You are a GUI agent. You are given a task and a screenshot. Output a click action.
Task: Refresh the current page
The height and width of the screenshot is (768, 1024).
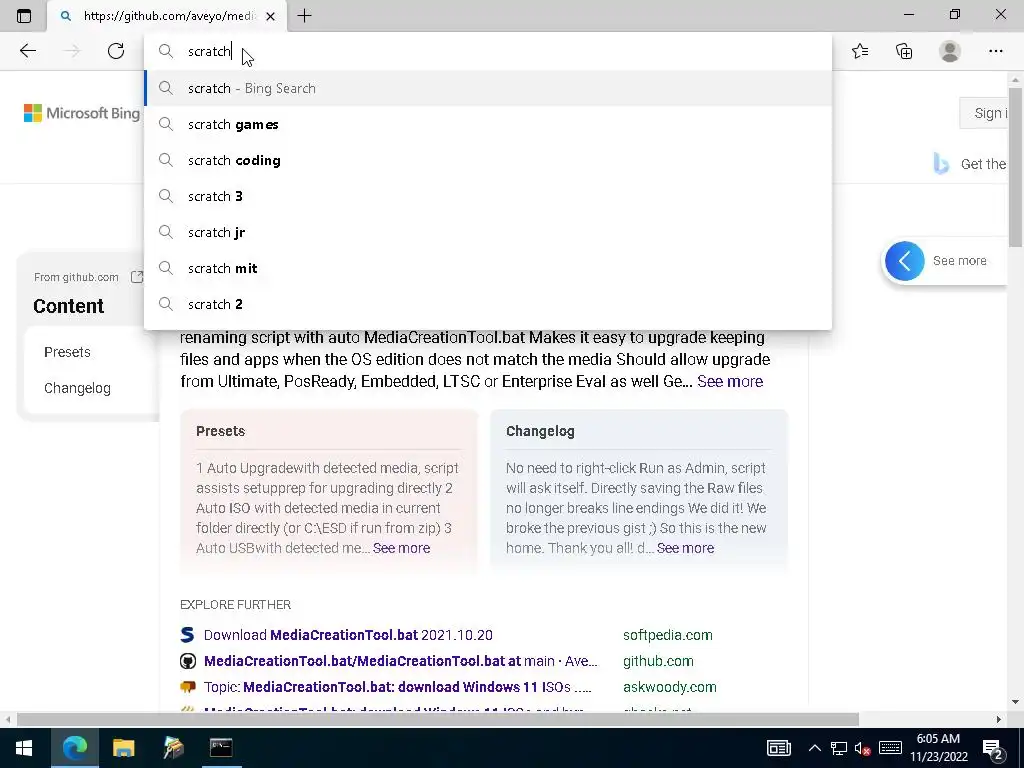[x=116, y=51]
